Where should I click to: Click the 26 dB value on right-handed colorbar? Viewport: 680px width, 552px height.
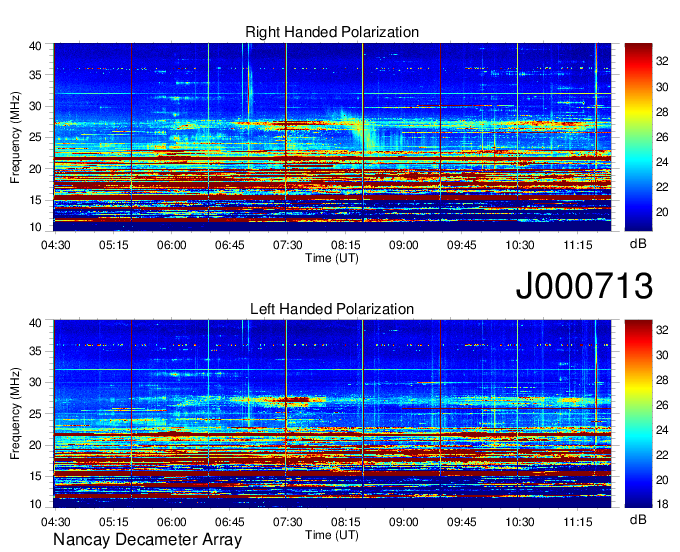662,137
